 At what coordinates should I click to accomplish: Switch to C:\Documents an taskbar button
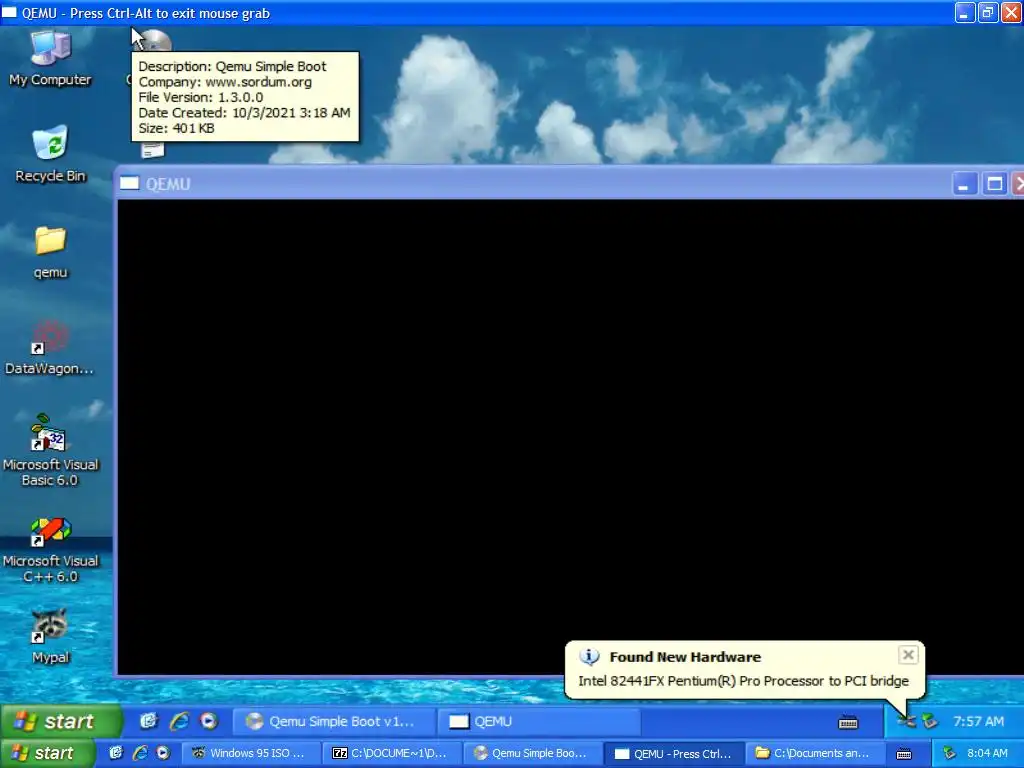[814, 754]
